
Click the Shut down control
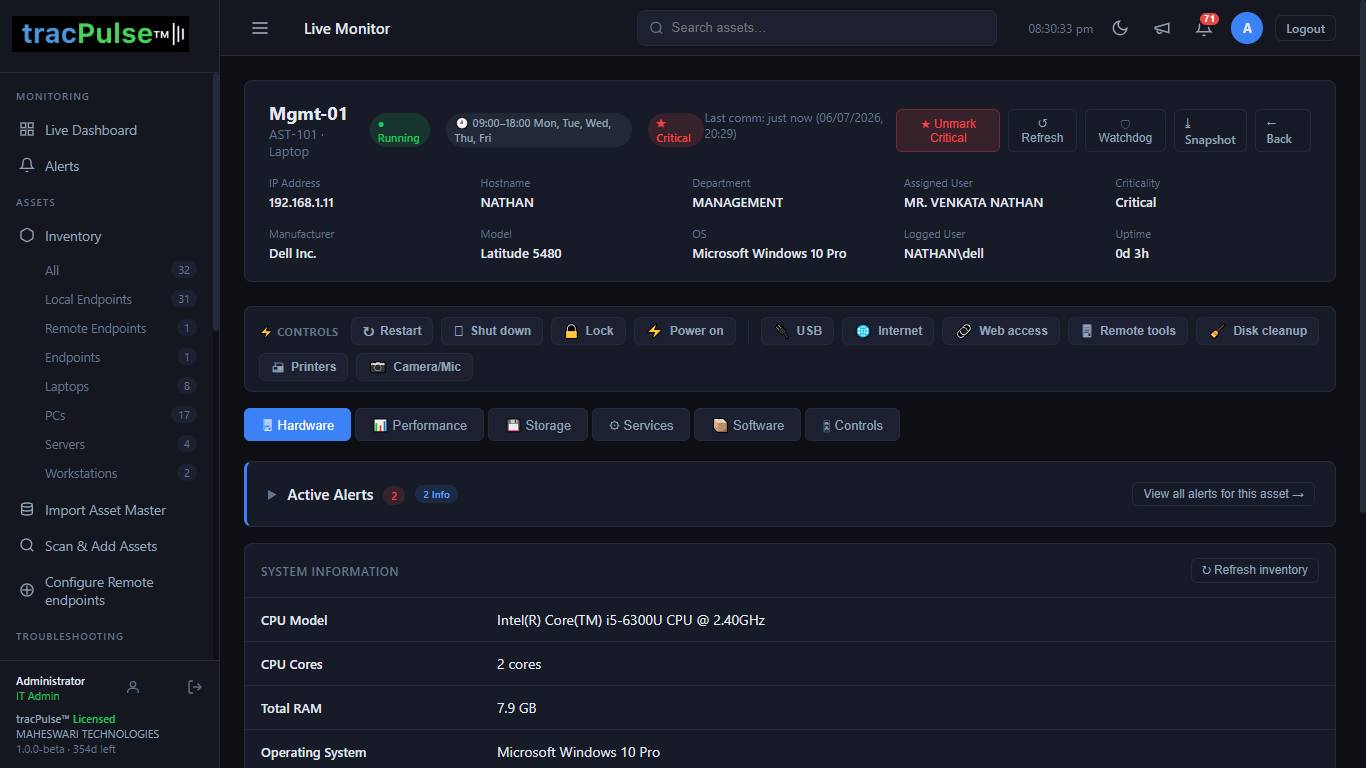coord(492,331)
